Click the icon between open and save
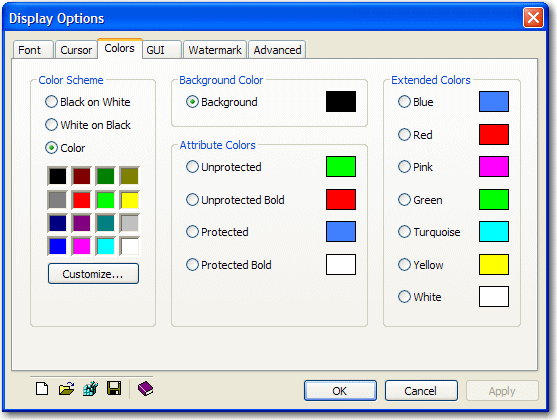This screenshot has width=557, height=420. 90,388
